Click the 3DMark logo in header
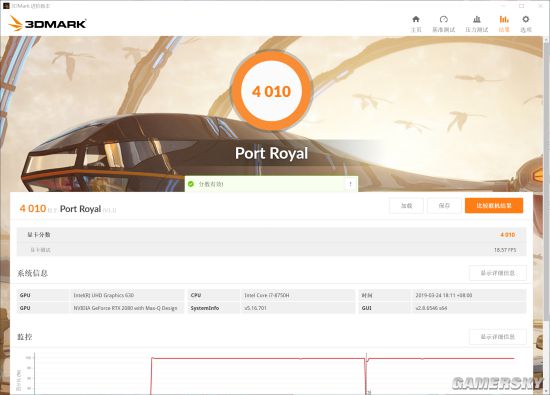The width and height of the screenshot is (550, 395). click(x=47, y=24)
